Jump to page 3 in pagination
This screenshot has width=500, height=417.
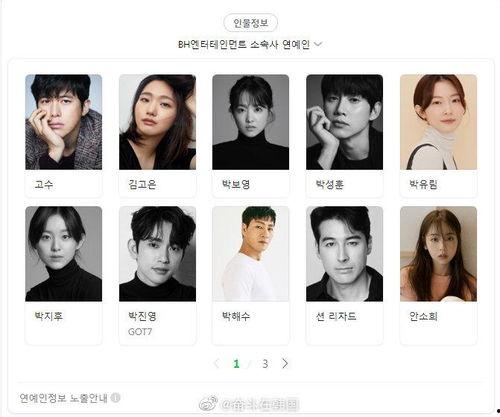[265, 364]
